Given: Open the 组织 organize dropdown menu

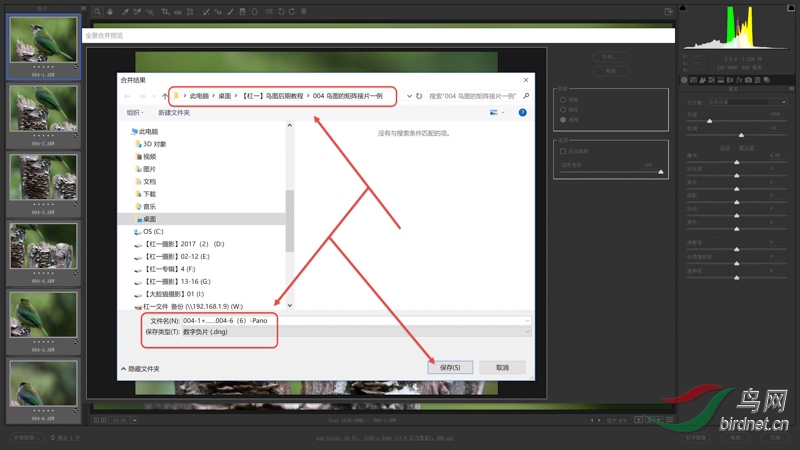Looking at the screenshot, I should coord(135,113).
